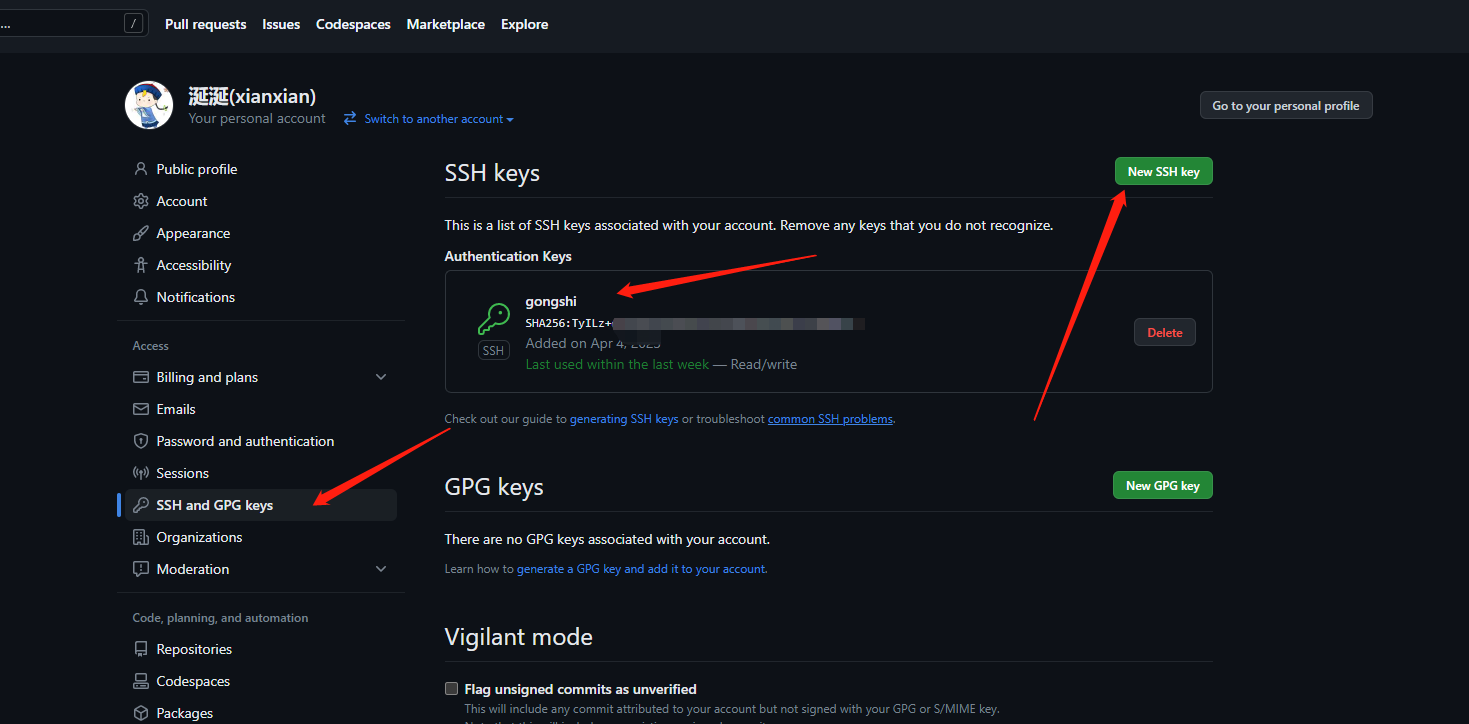Click Last used within the last week text
The image size is (1469, 724).
617,364
